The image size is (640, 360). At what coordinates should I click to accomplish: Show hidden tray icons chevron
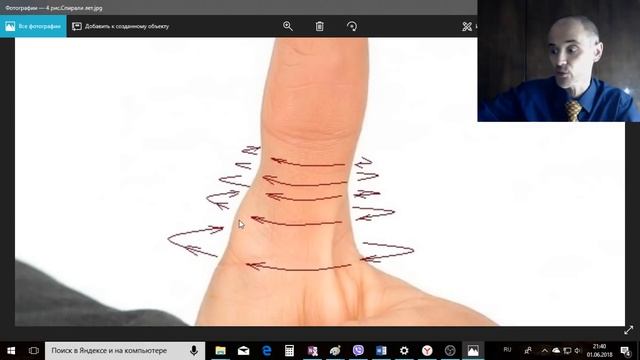(x=544, y=350)
